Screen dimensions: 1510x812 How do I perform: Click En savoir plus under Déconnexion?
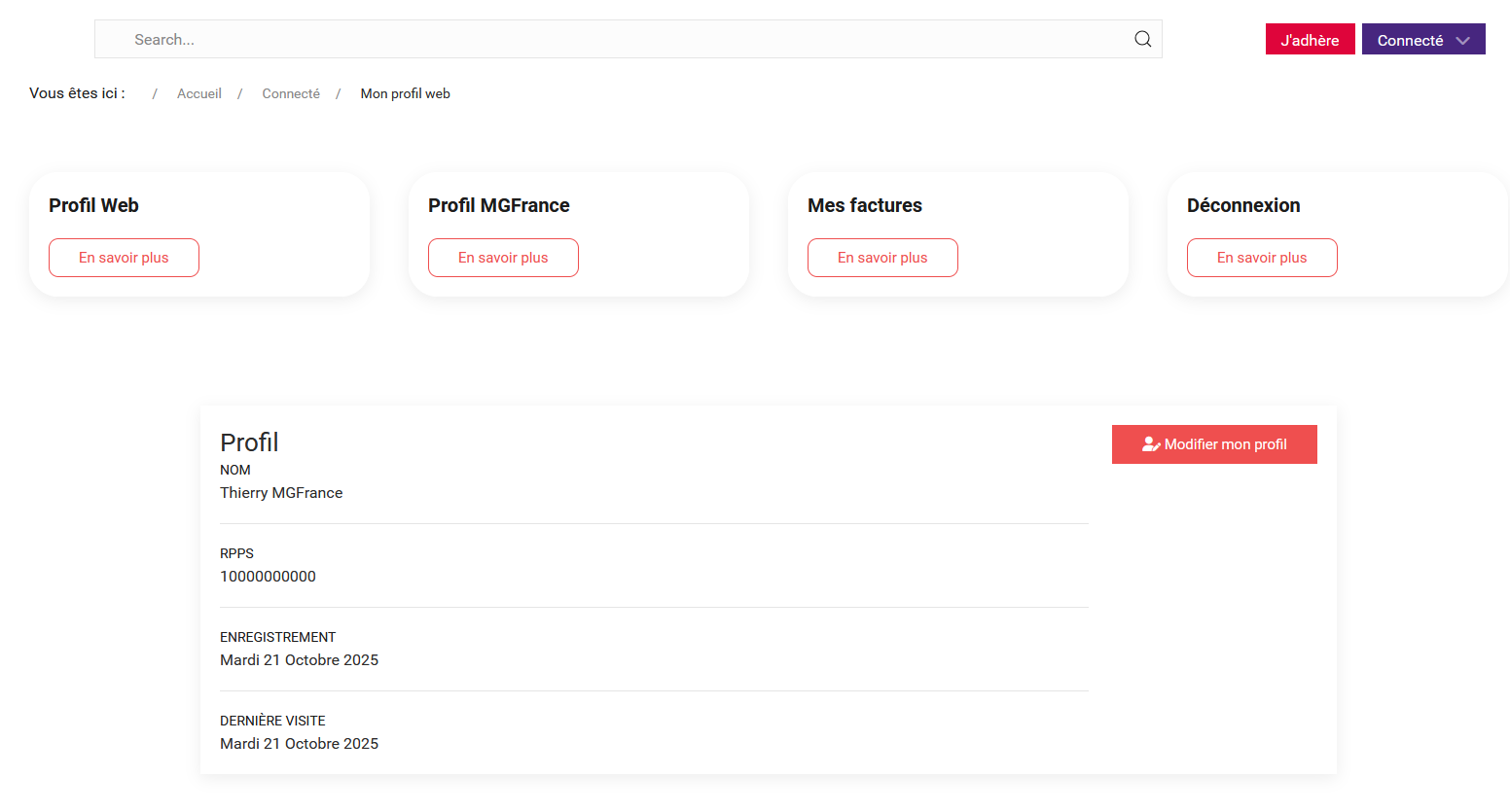[1262, 258]
